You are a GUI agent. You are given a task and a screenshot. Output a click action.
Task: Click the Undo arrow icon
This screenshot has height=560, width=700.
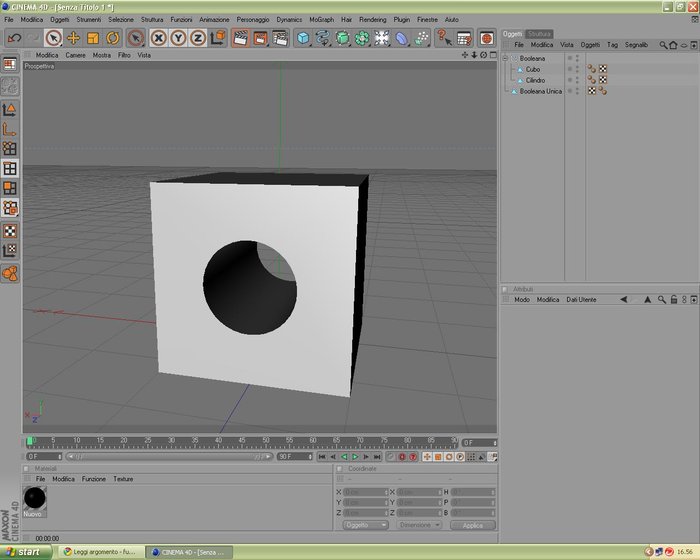coord(14,38)
